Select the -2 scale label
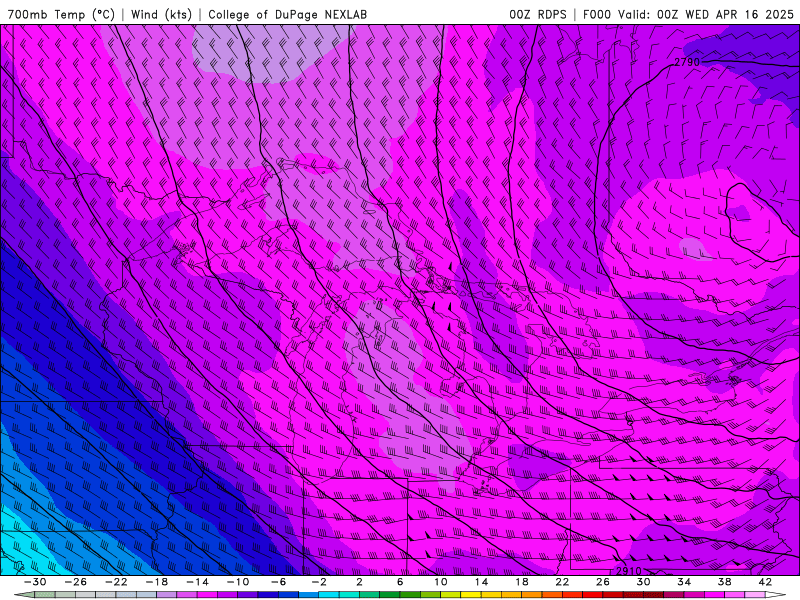The height and width of the screenshot is (600, 800). [319, 582]
